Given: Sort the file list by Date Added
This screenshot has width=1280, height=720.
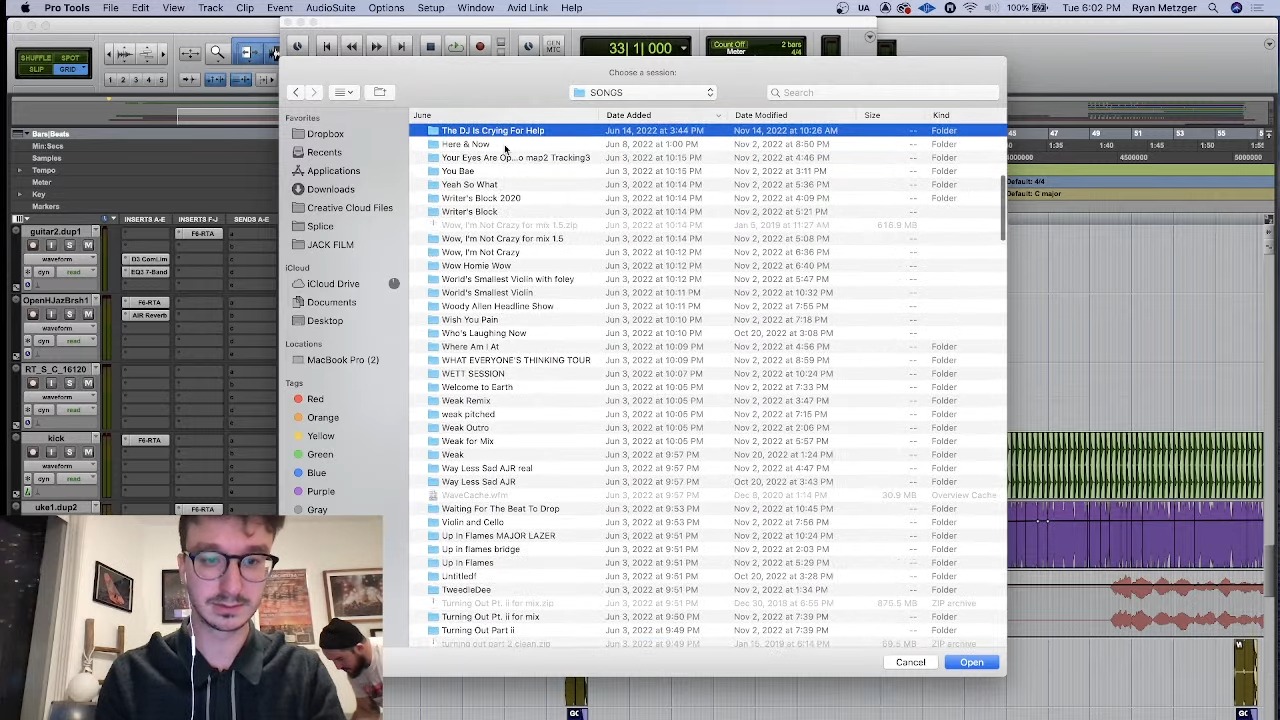Looking at the screenshot, I should [x=663, y=115].
